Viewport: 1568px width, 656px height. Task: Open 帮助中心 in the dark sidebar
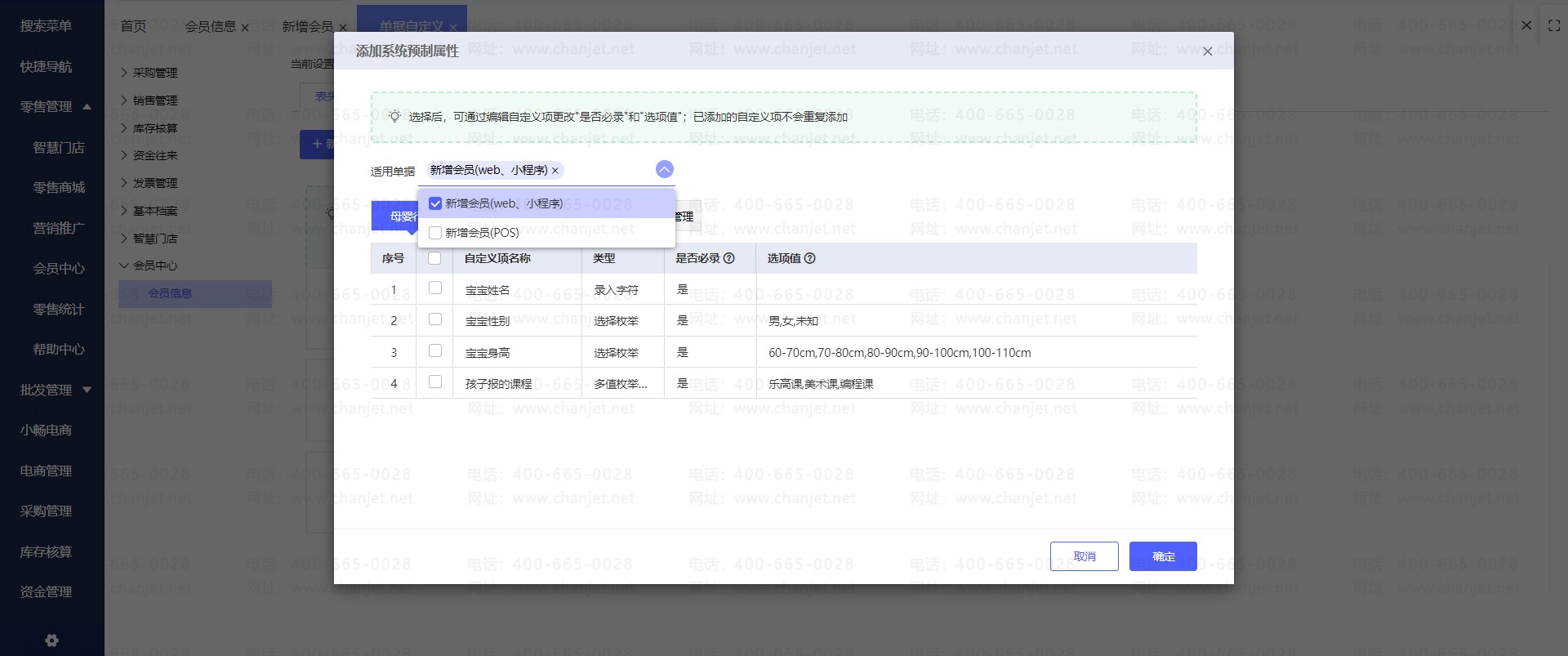59,350
